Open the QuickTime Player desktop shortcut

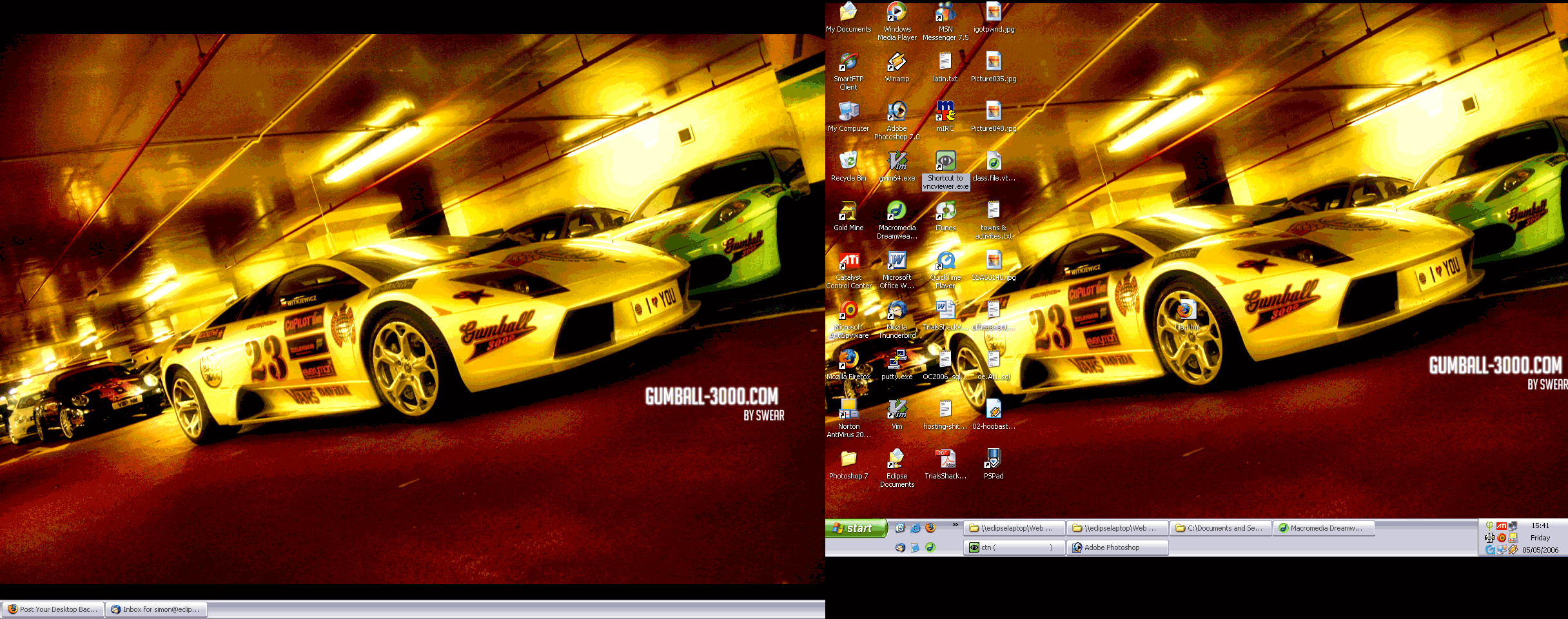945,270
